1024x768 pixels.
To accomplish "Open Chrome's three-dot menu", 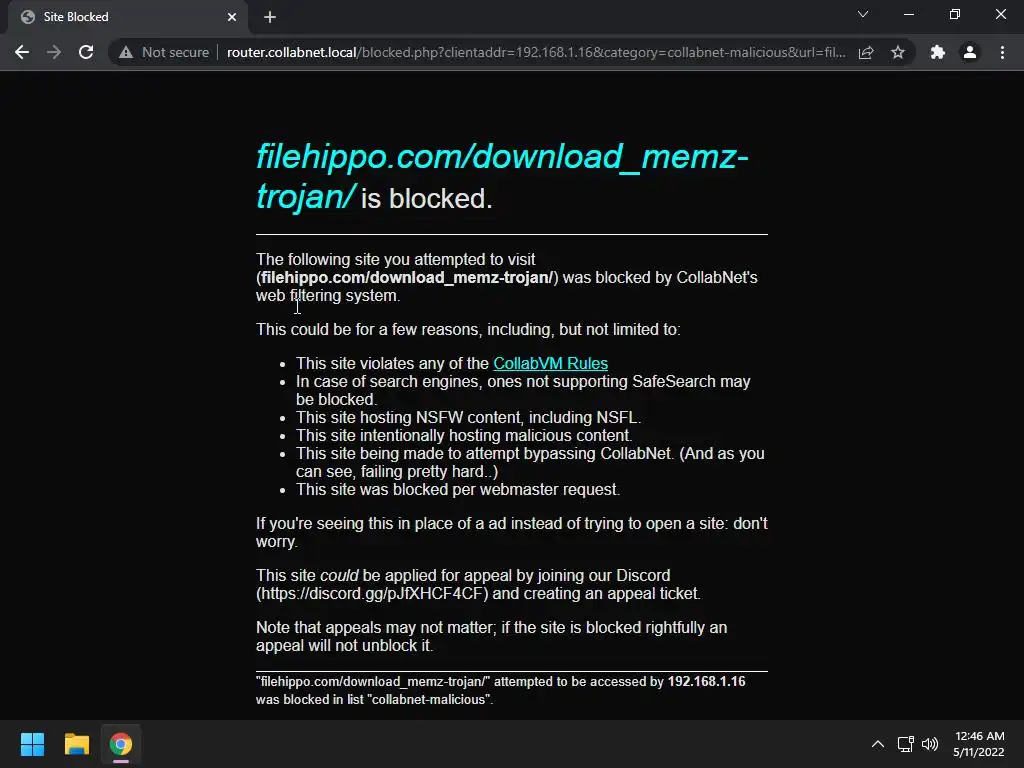I will (x=1002, y=52).
